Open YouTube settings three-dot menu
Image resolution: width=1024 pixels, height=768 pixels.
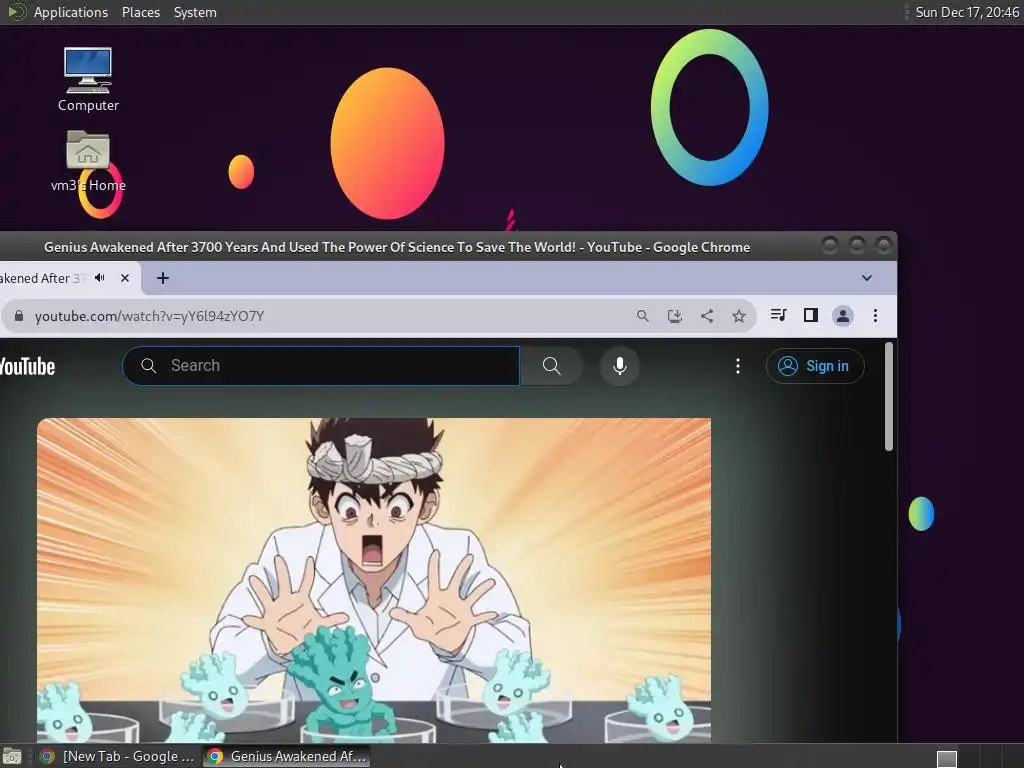coord(738,366)
